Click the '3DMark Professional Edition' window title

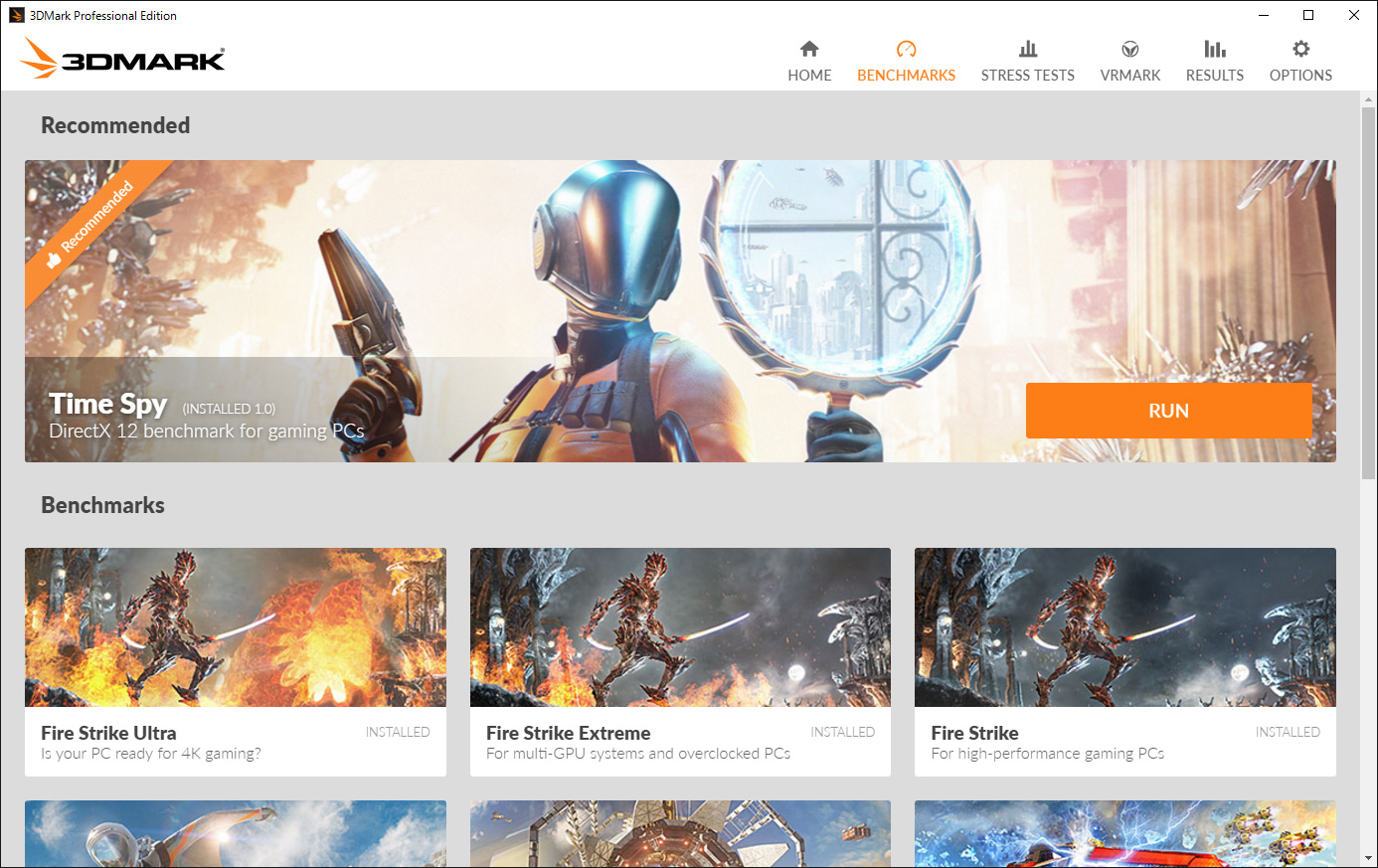pos(103,16)
